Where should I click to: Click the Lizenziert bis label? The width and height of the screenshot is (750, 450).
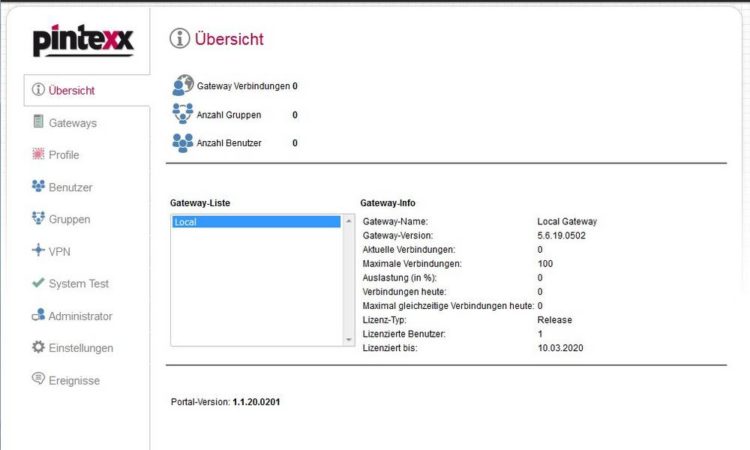[x=390, y=348]
